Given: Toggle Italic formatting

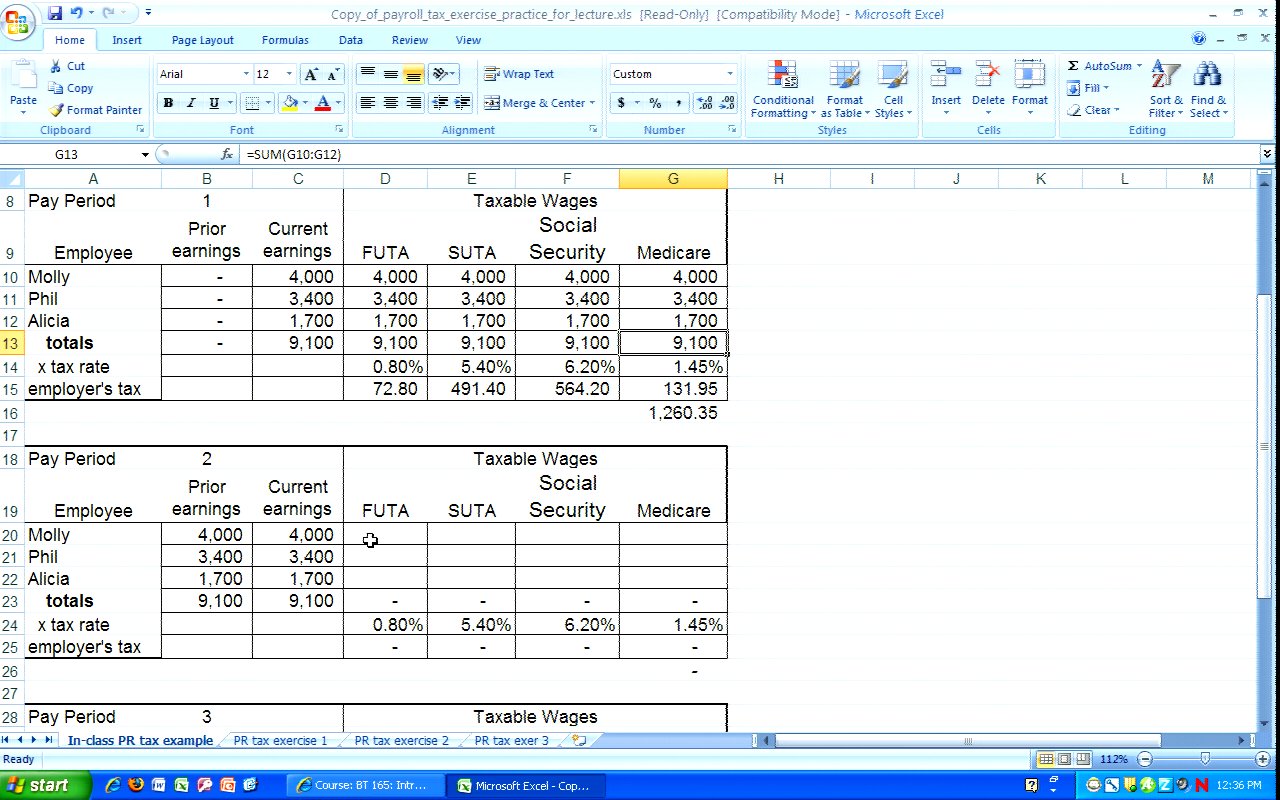Looking at the screenshot, I should (191, 103).
